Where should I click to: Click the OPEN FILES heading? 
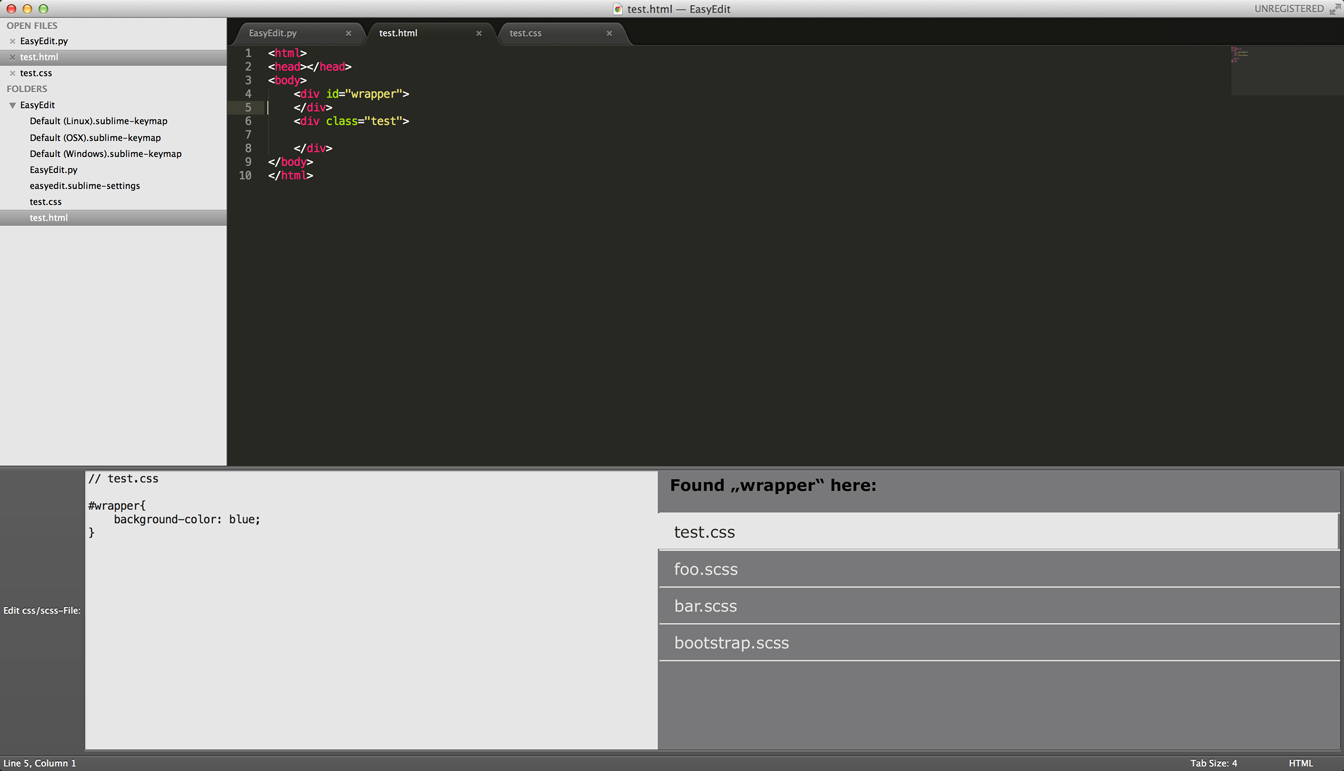point(32,25)
